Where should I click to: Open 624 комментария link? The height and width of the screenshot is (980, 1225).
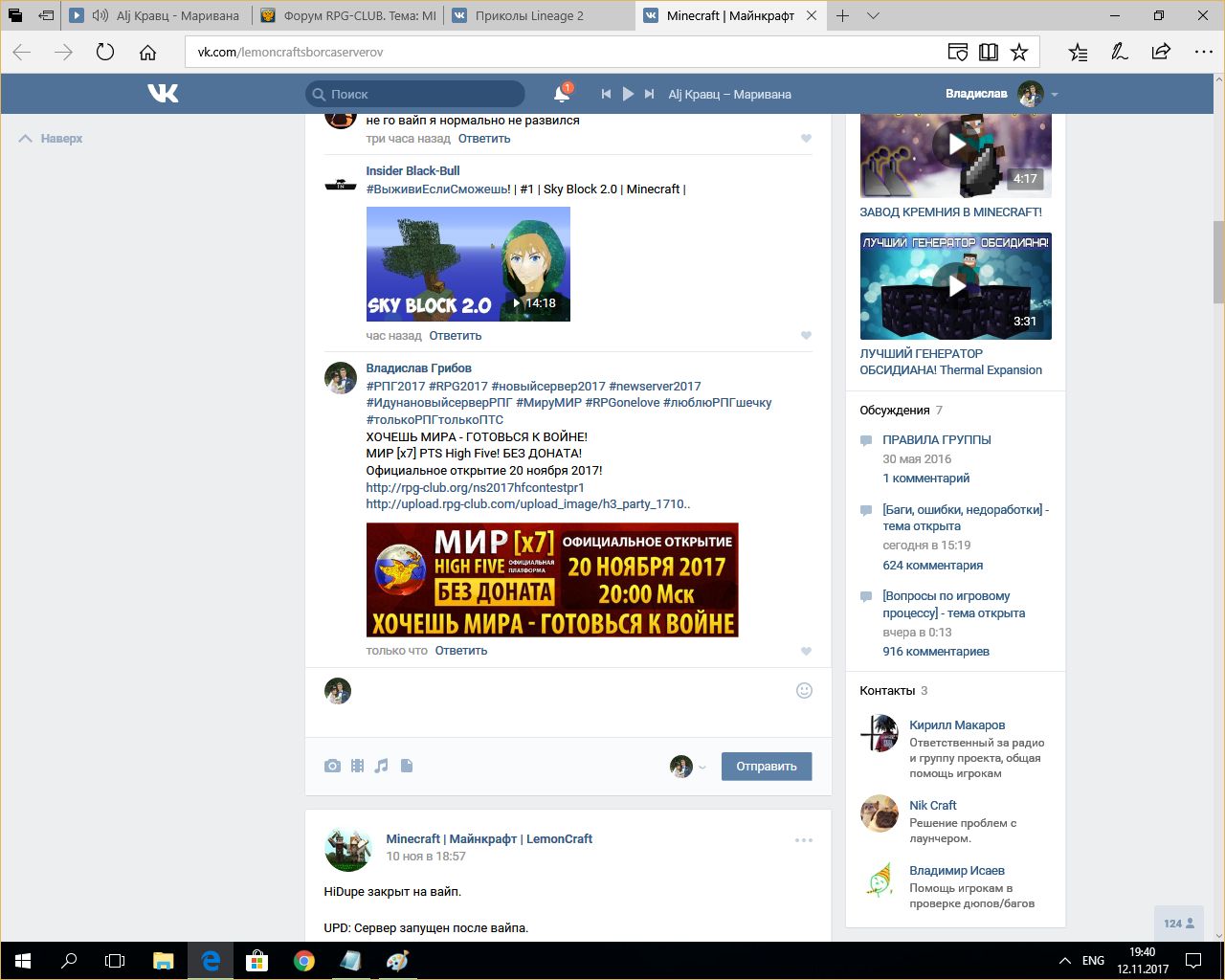click(933, 566)
